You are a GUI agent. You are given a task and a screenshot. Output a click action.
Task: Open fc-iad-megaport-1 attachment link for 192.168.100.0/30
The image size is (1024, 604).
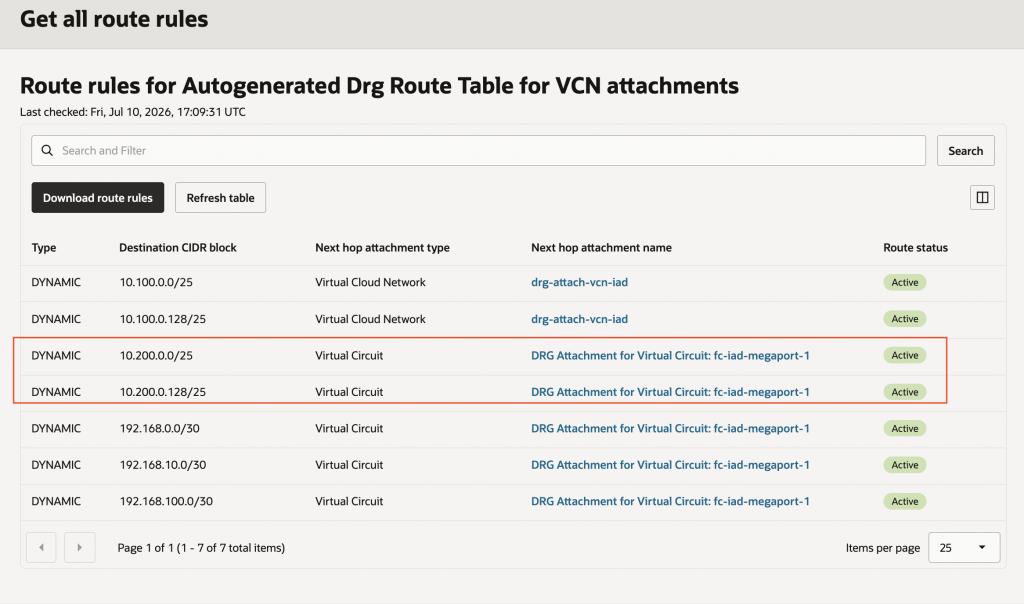(670, 501)
